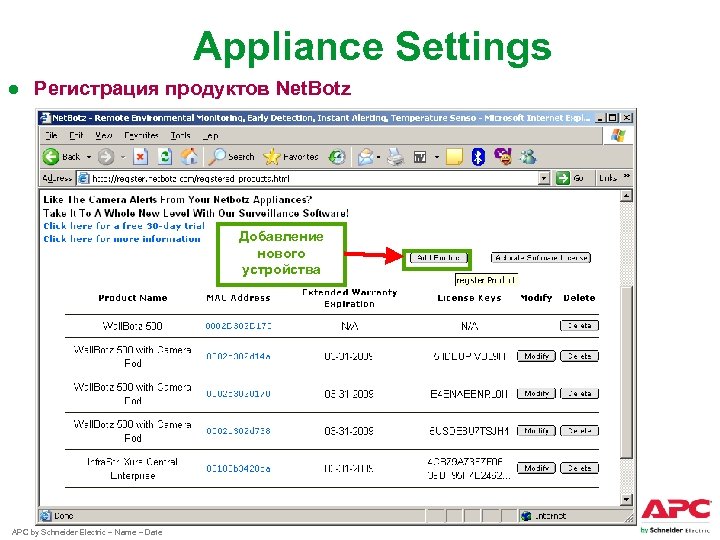Open the Edit menu

(x=76, y=135)
